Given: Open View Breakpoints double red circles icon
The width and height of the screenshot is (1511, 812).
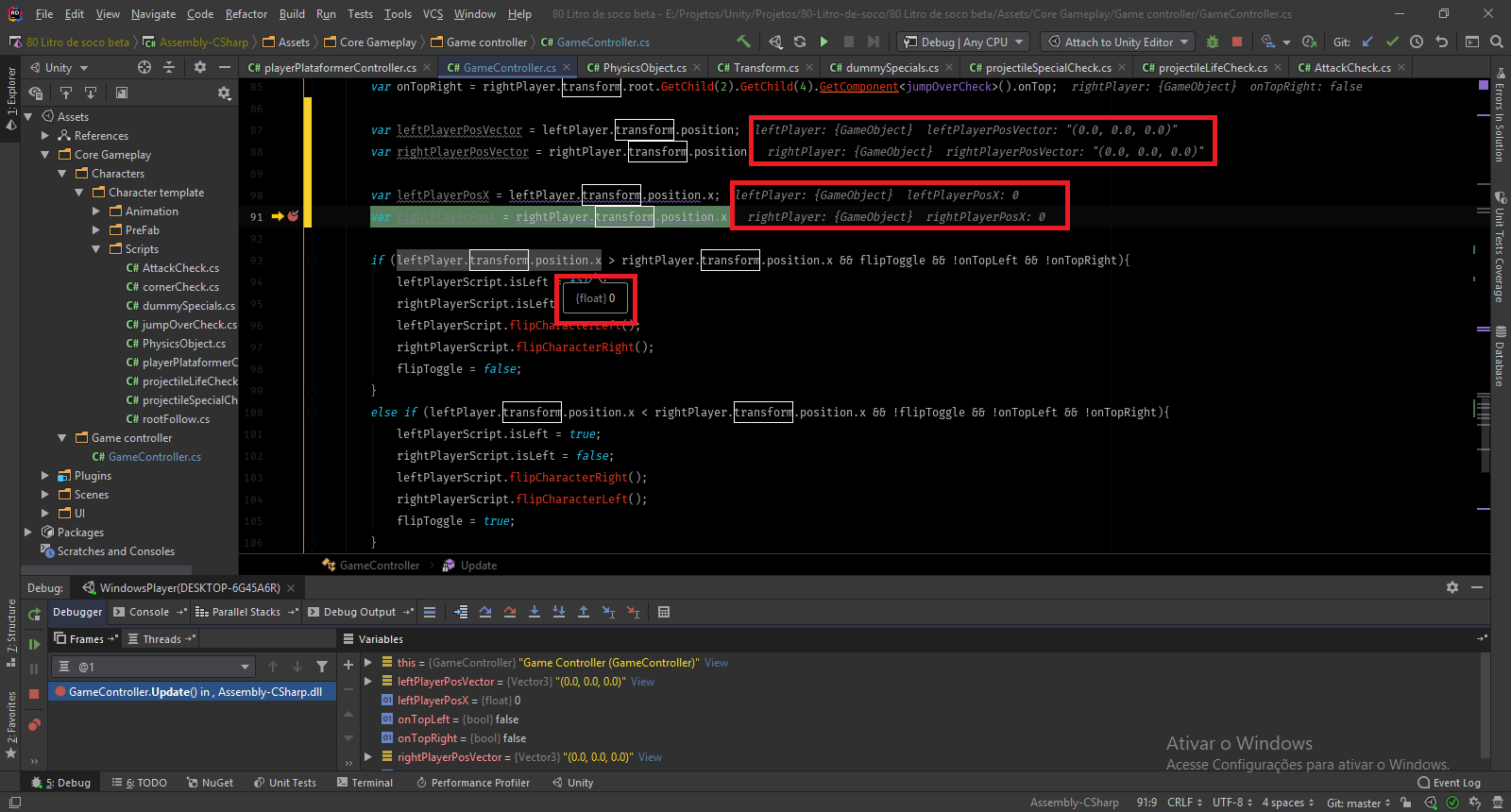Looking at the screenshot, I should click(34, 725).
